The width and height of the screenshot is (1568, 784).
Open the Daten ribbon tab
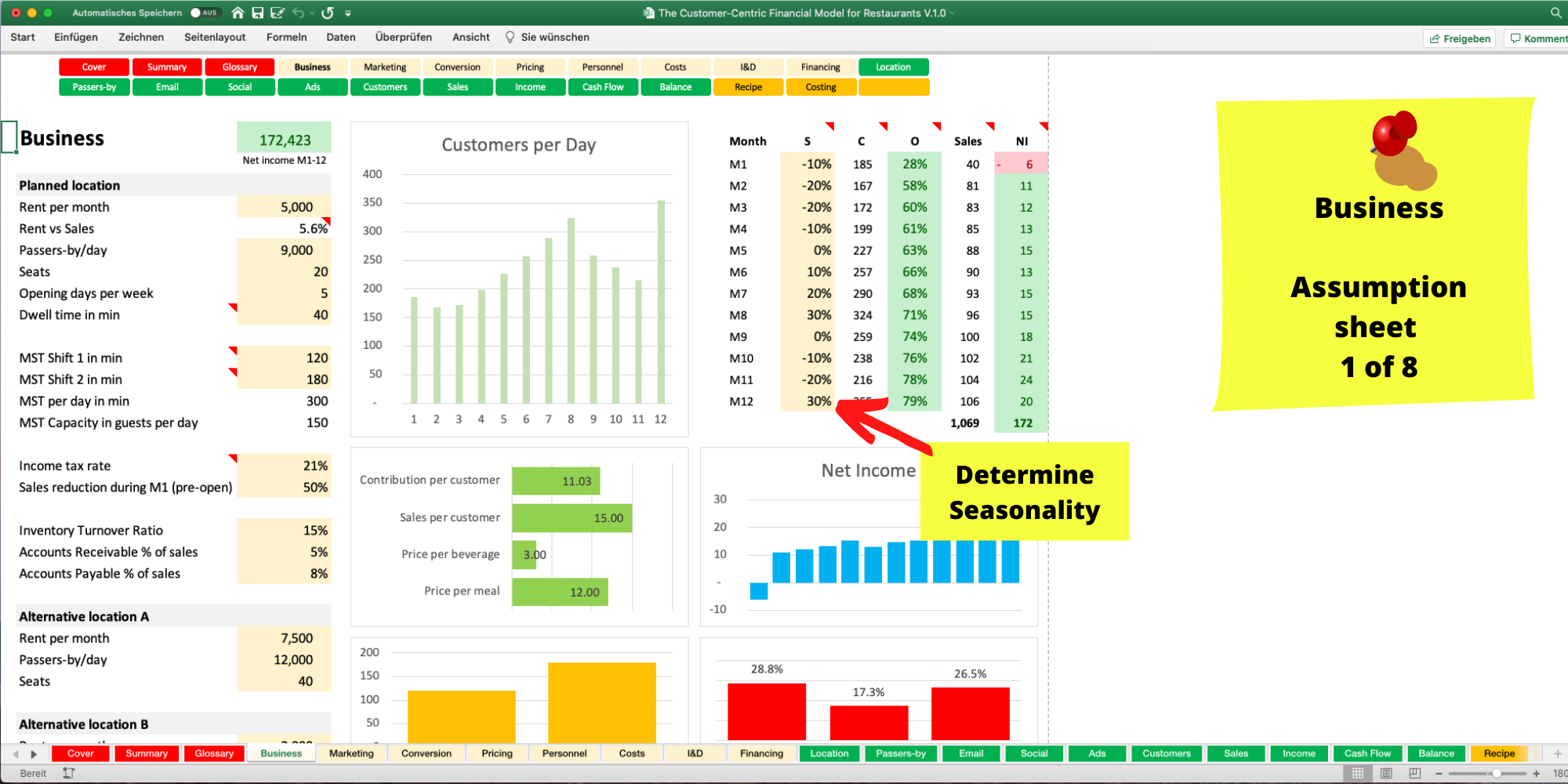(x=341, y=37)
